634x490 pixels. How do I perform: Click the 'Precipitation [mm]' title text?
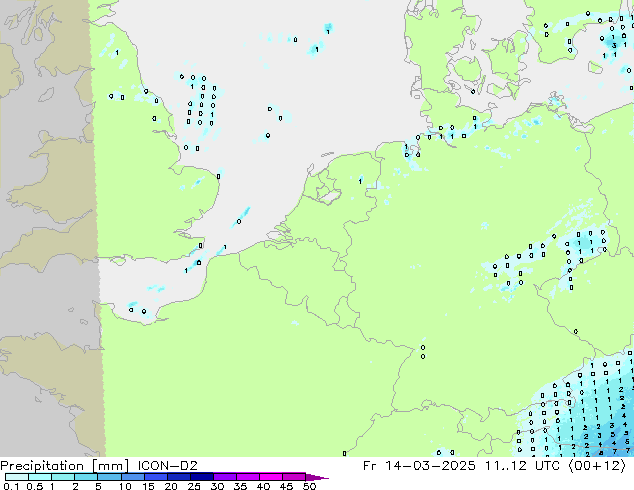65,466
